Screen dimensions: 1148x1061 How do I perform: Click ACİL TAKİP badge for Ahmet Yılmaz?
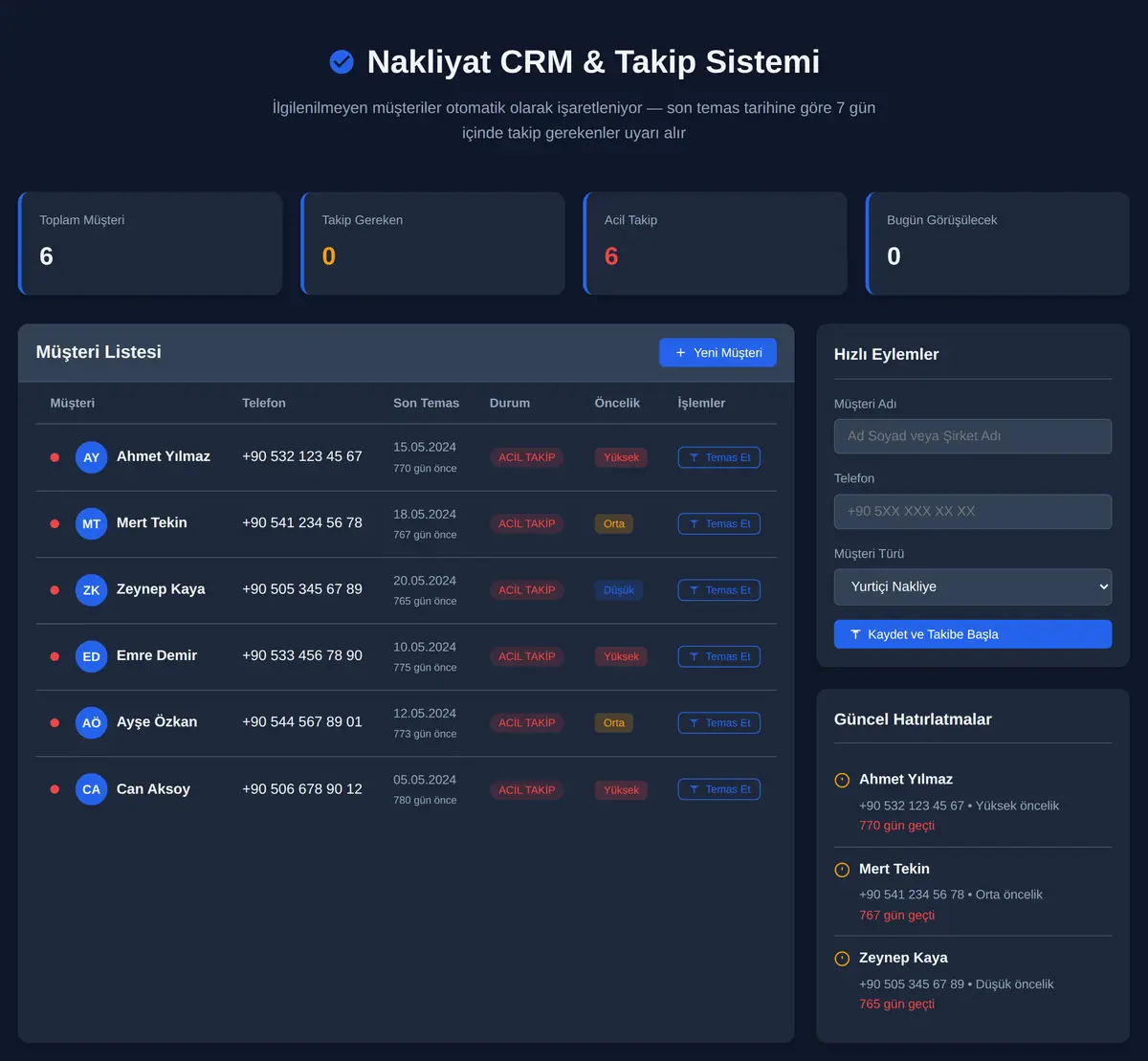527,457
